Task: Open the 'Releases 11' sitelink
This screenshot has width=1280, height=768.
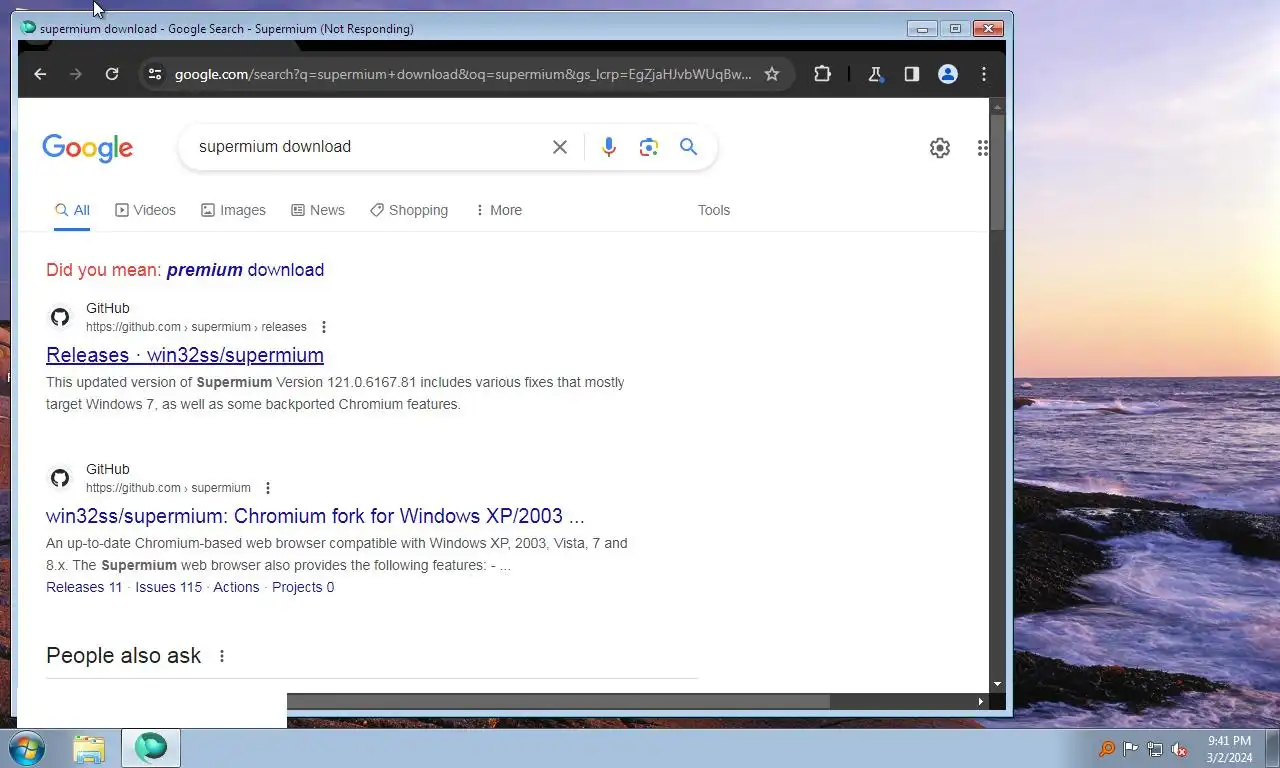Action: click(84, 587)
